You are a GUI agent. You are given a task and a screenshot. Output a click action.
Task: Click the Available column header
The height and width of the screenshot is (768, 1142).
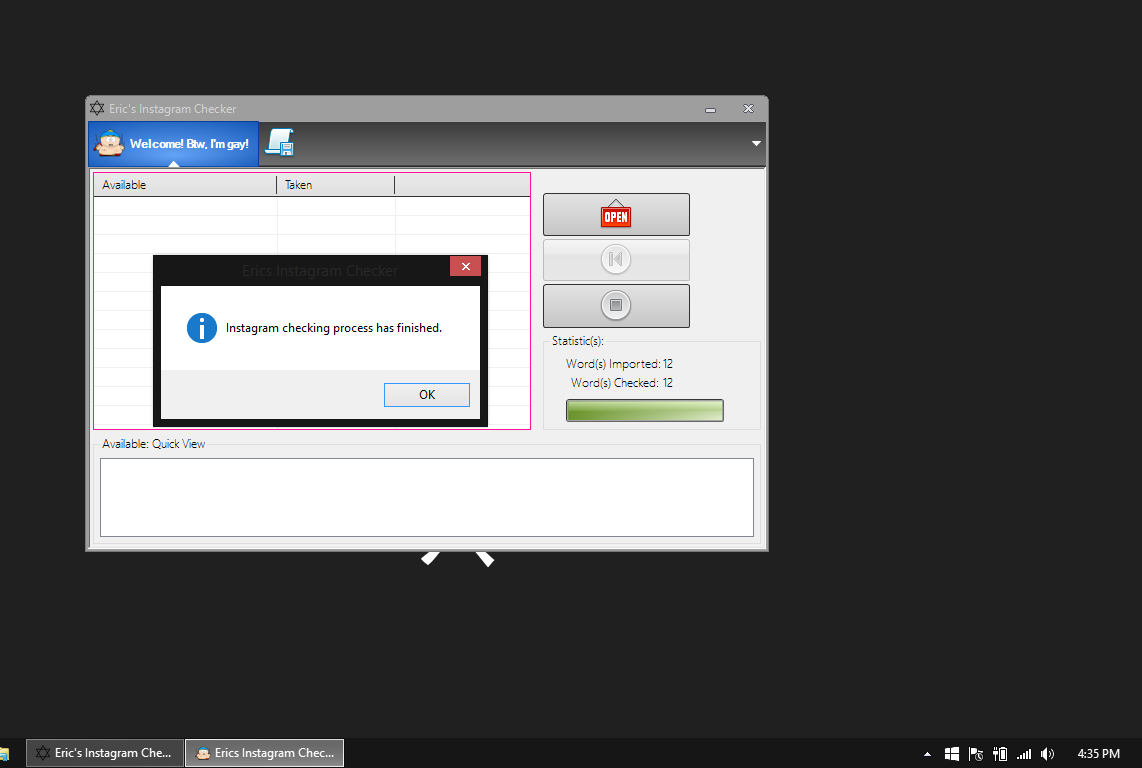click(185, 185)
